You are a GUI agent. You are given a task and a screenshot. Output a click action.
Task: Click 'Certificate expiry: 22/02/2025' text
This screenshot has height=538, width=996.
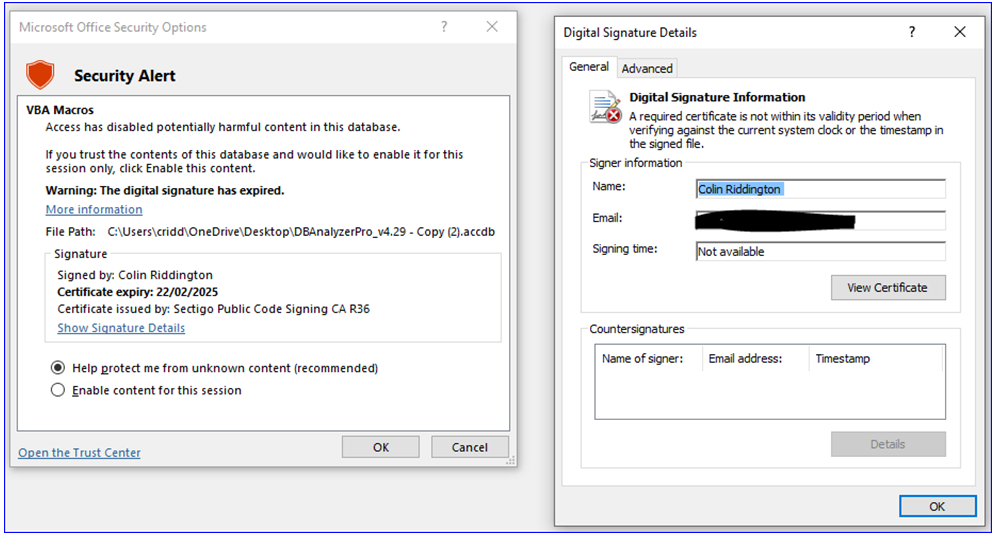138,292
